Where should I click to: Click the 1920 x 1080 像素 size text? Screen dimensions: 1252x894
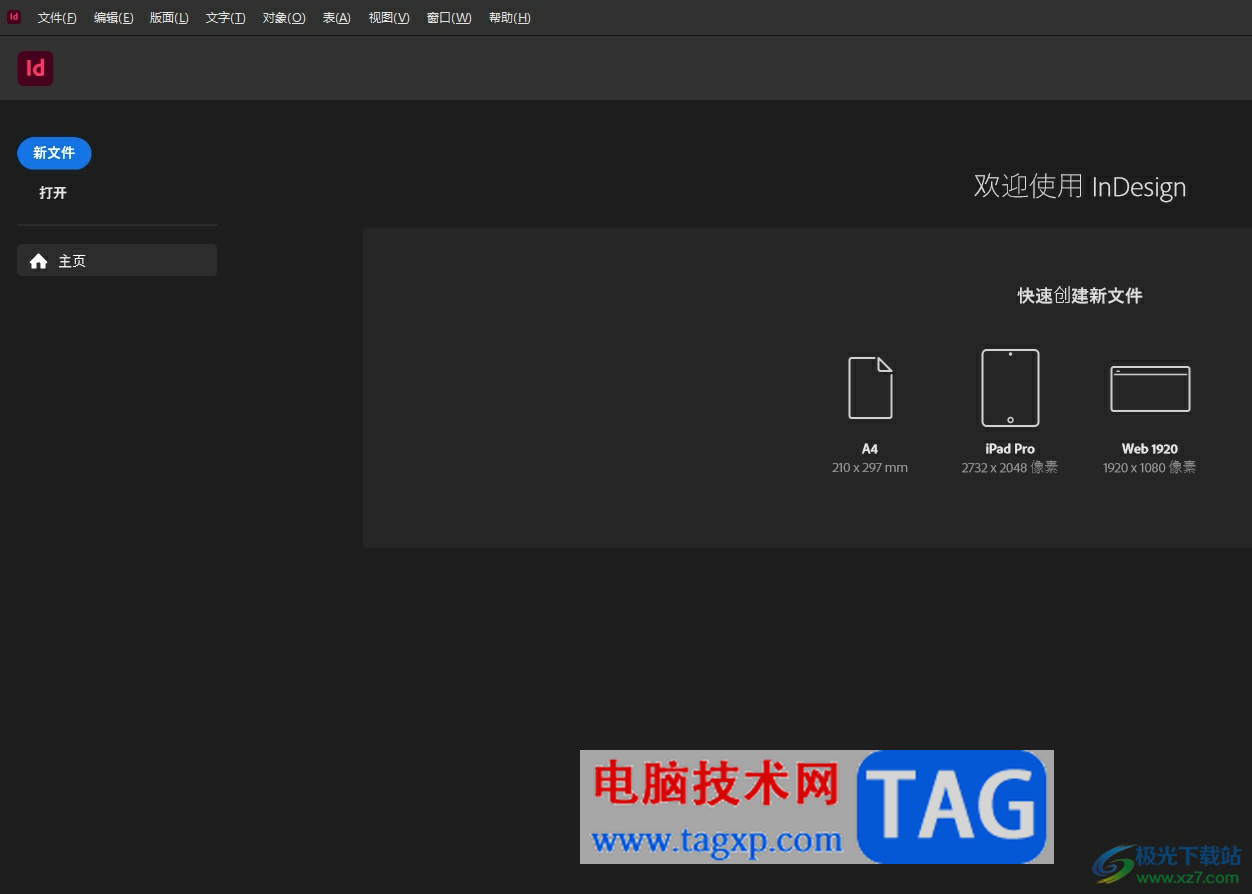(x=1150, y=467)
